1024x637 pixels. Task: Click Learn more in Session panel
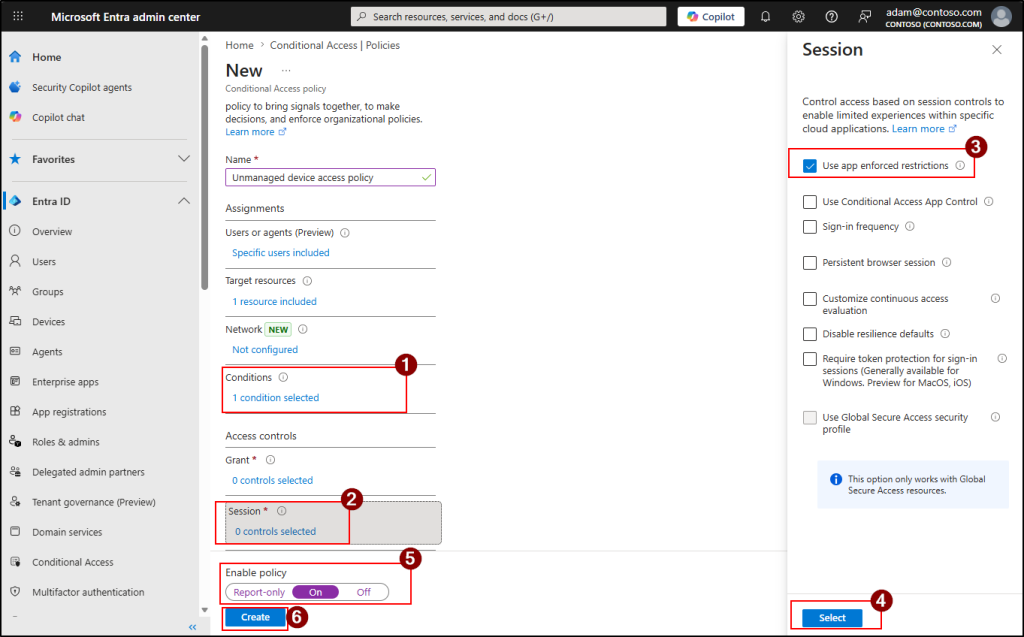click(924, 129)
